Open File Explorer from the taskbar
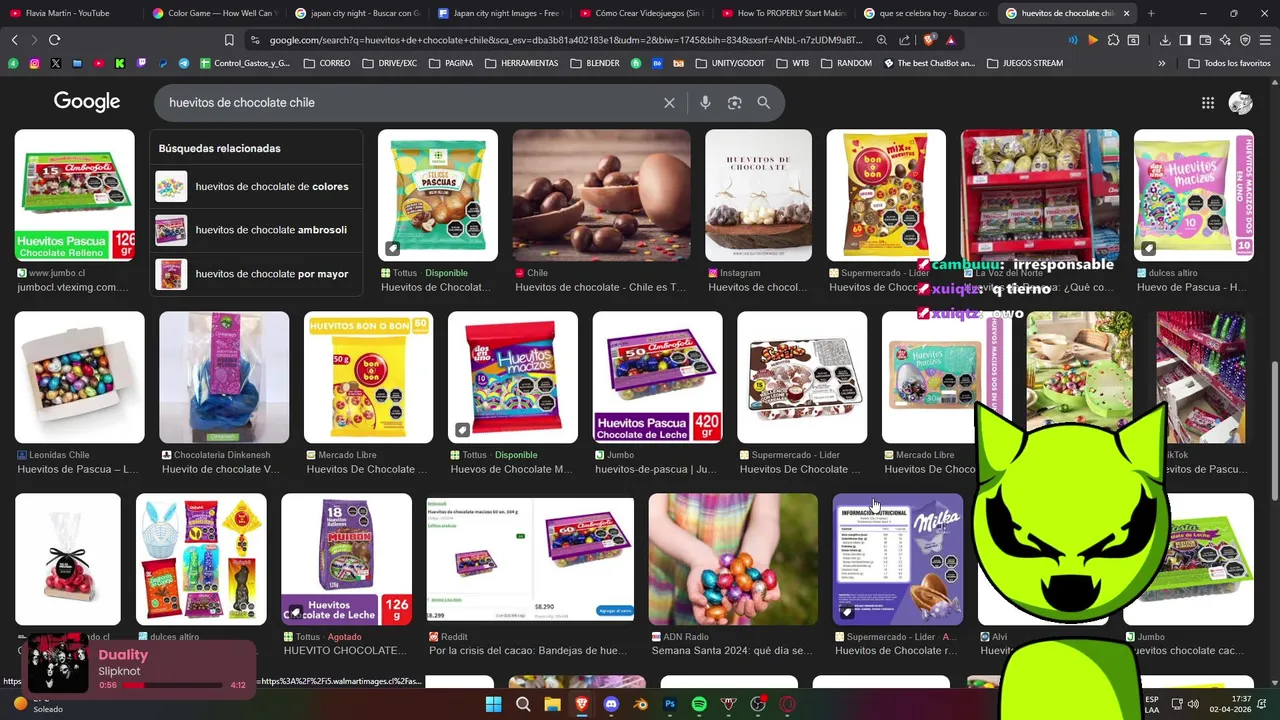Viewport: 1280px width, 720px height. click(x=552, y=704)
